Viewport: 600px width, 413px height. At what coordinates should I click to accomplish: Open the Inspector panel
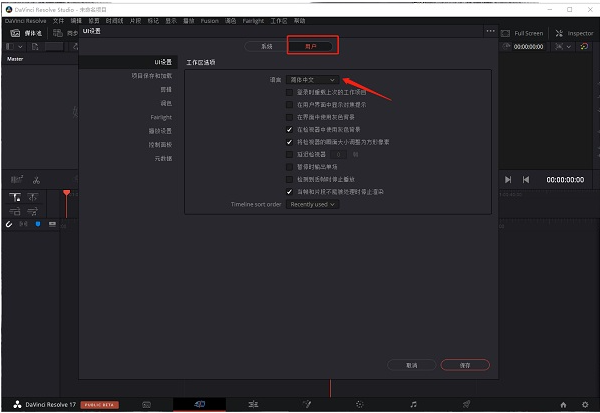pos(574,34)
